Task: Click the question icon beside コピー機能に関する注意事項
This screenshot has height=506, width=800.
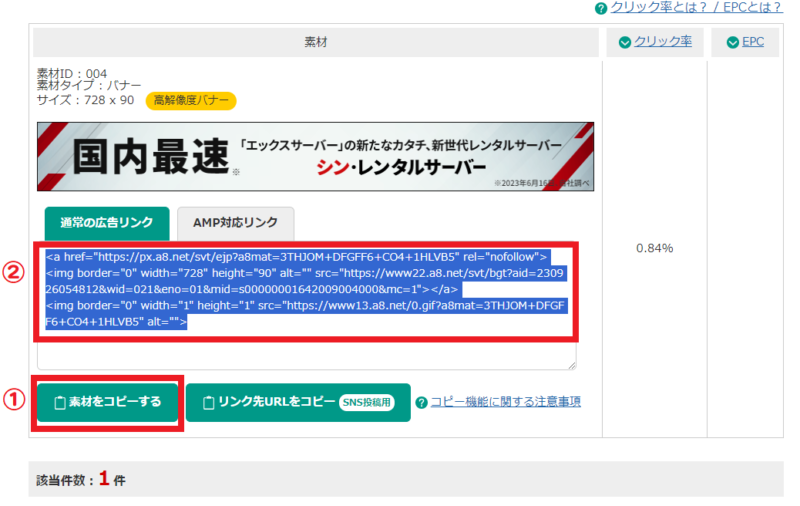Action: tap(421, 403)
